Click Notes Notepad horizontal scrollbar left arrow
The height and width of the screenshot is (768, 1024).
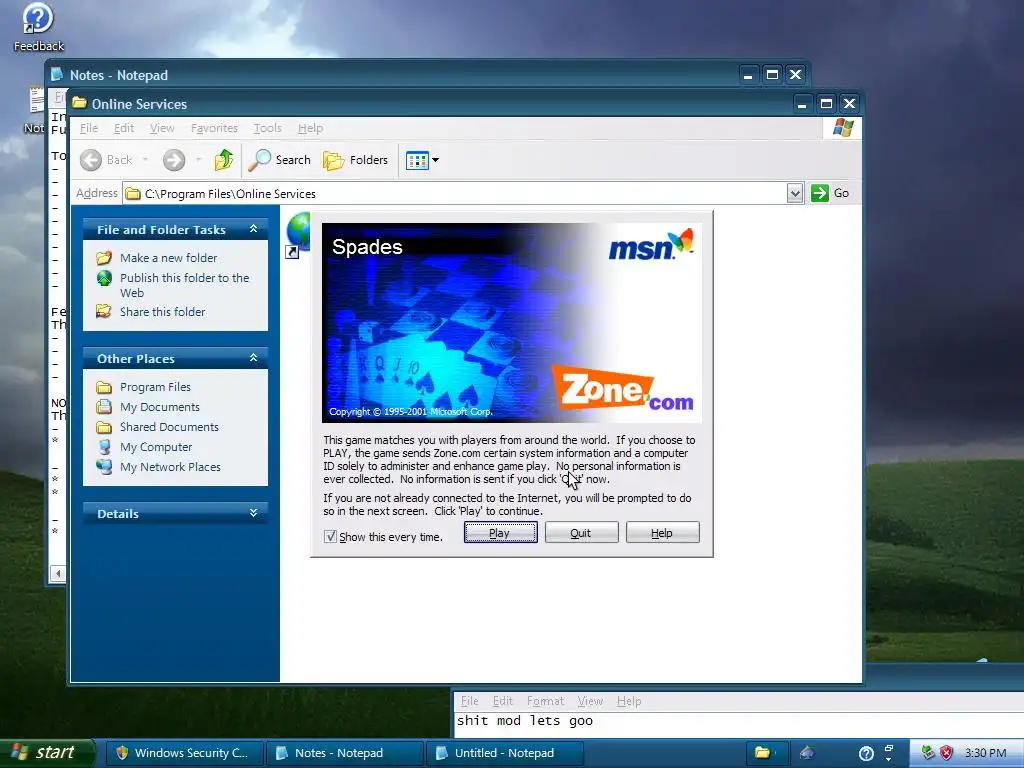click(x=58, y=573)
